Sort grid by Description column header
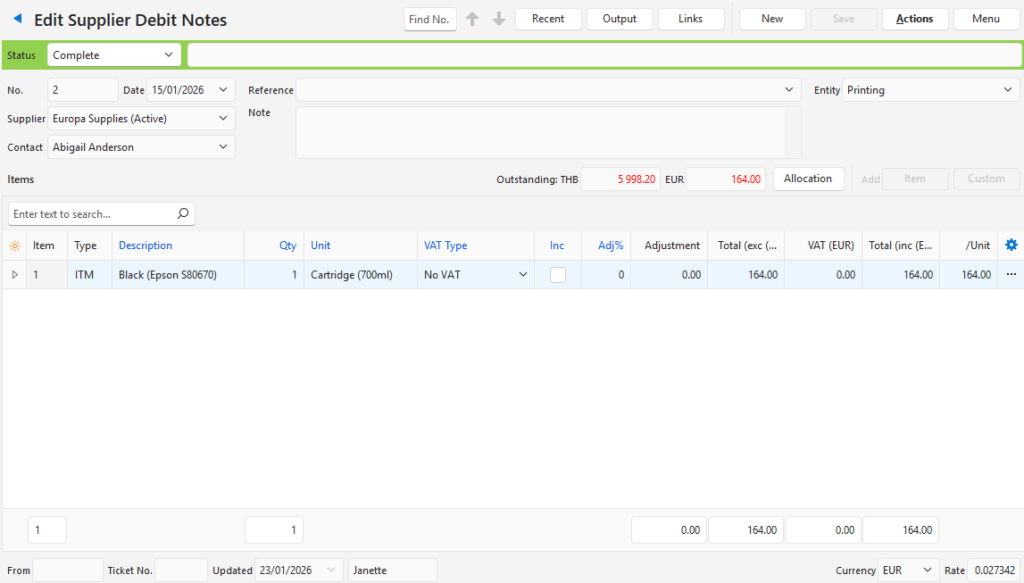This screenshot has width=1024, height=583. 146,246
